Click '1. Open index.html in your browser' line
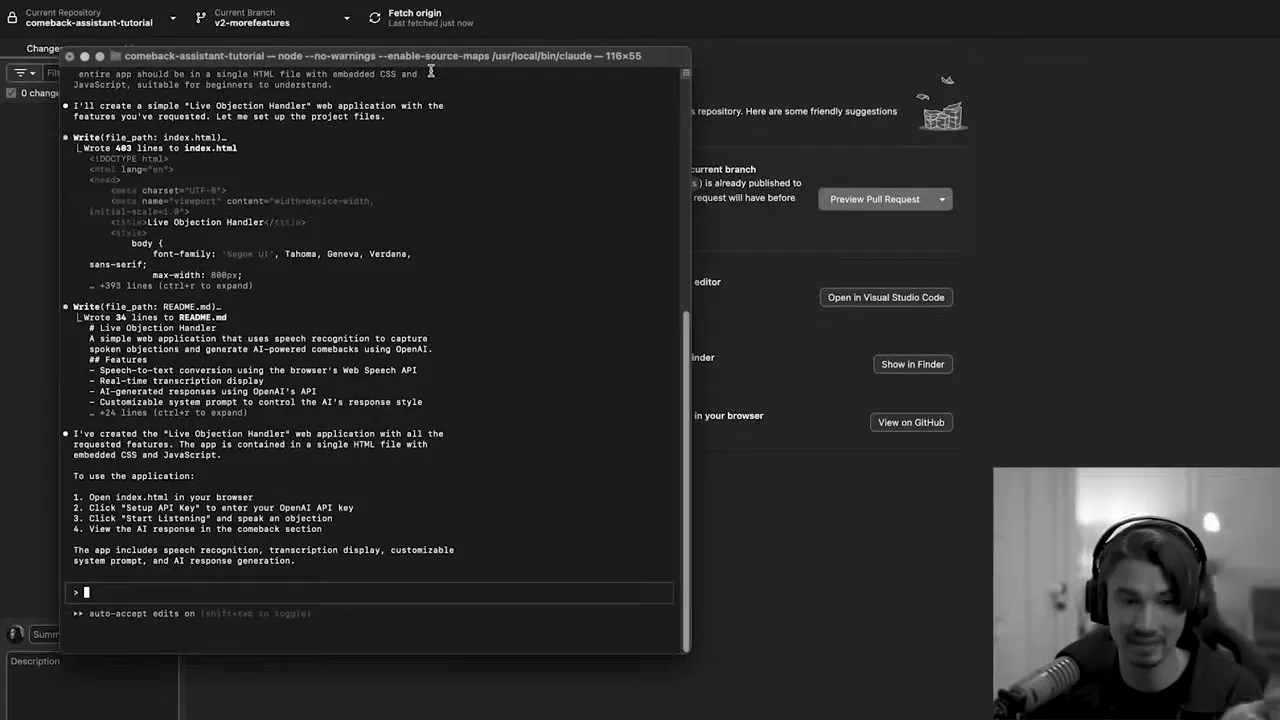Viewport: 1280px width, 720px height. [163, 497]
